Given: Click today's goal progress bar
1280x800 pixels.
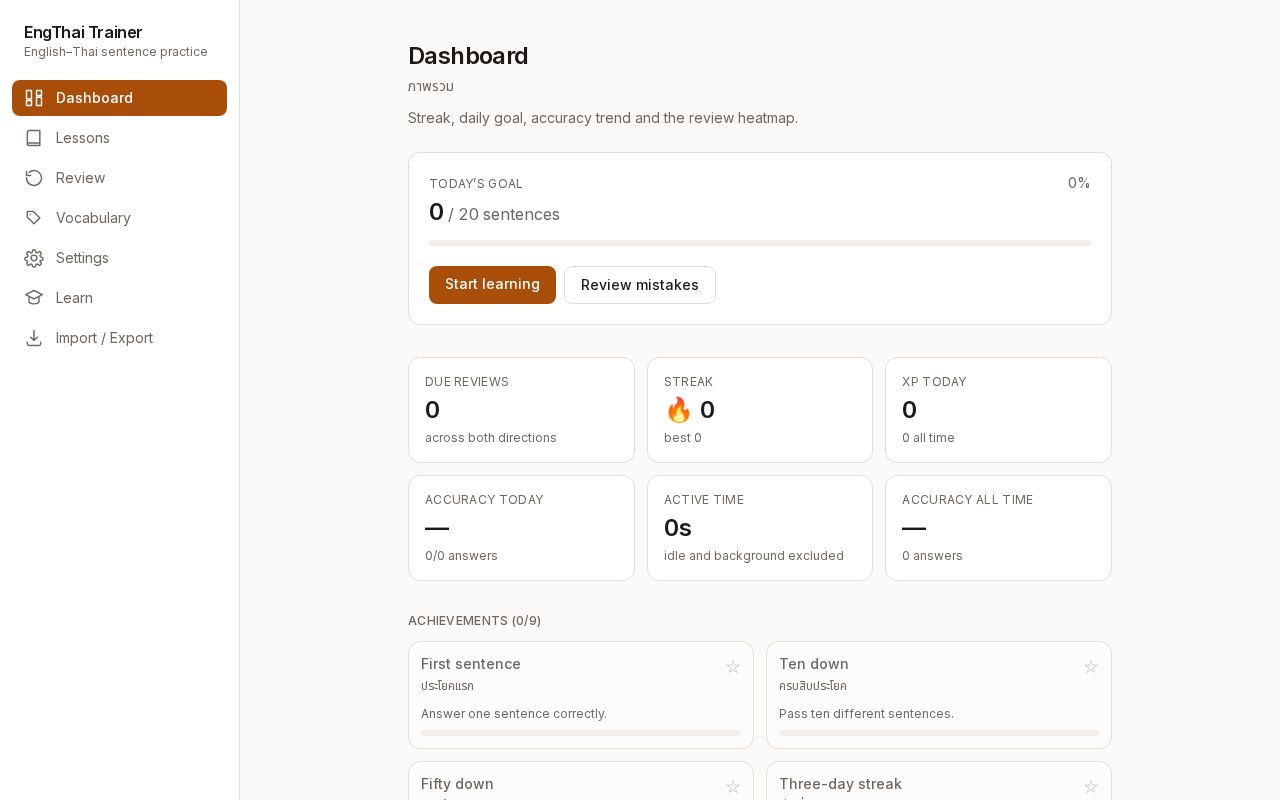Looking at the screenshot, I should [760, 243].
